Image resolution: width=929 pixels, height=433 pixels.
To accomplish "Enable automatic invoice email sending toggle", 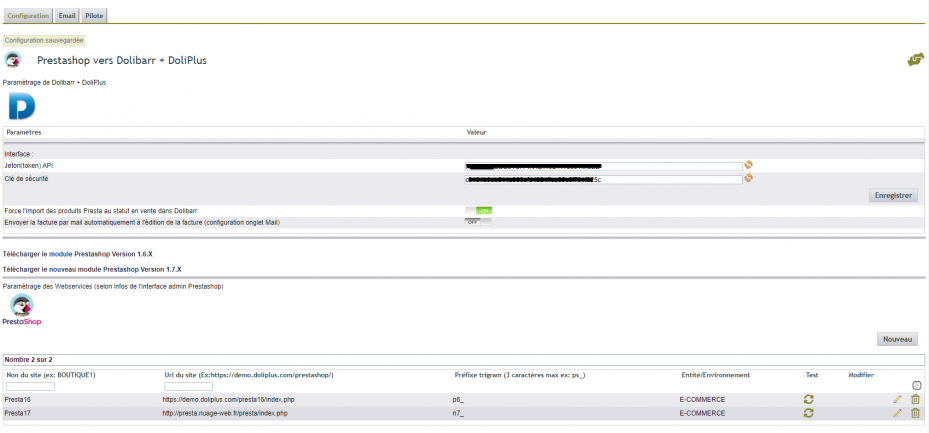I will pos(478,222).
